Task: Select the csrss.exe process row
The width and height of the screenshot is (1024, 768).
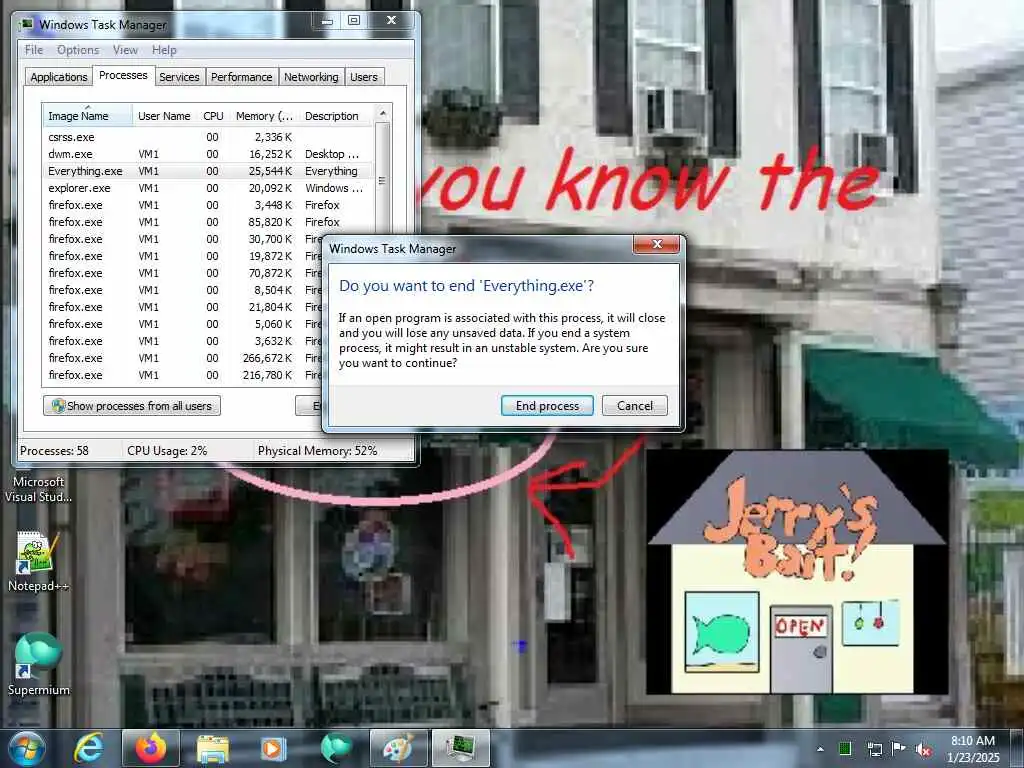Action: tap(209, 137)
